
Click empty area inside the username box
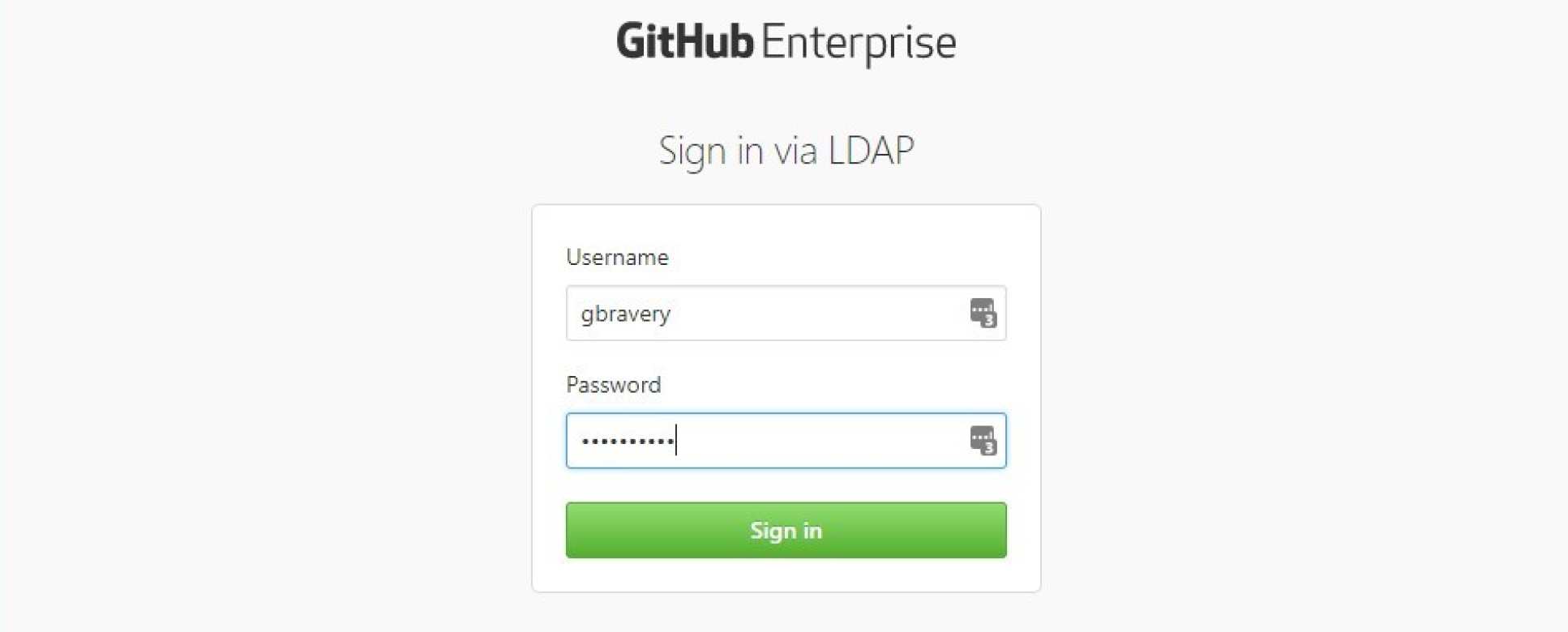pos(819,313)
